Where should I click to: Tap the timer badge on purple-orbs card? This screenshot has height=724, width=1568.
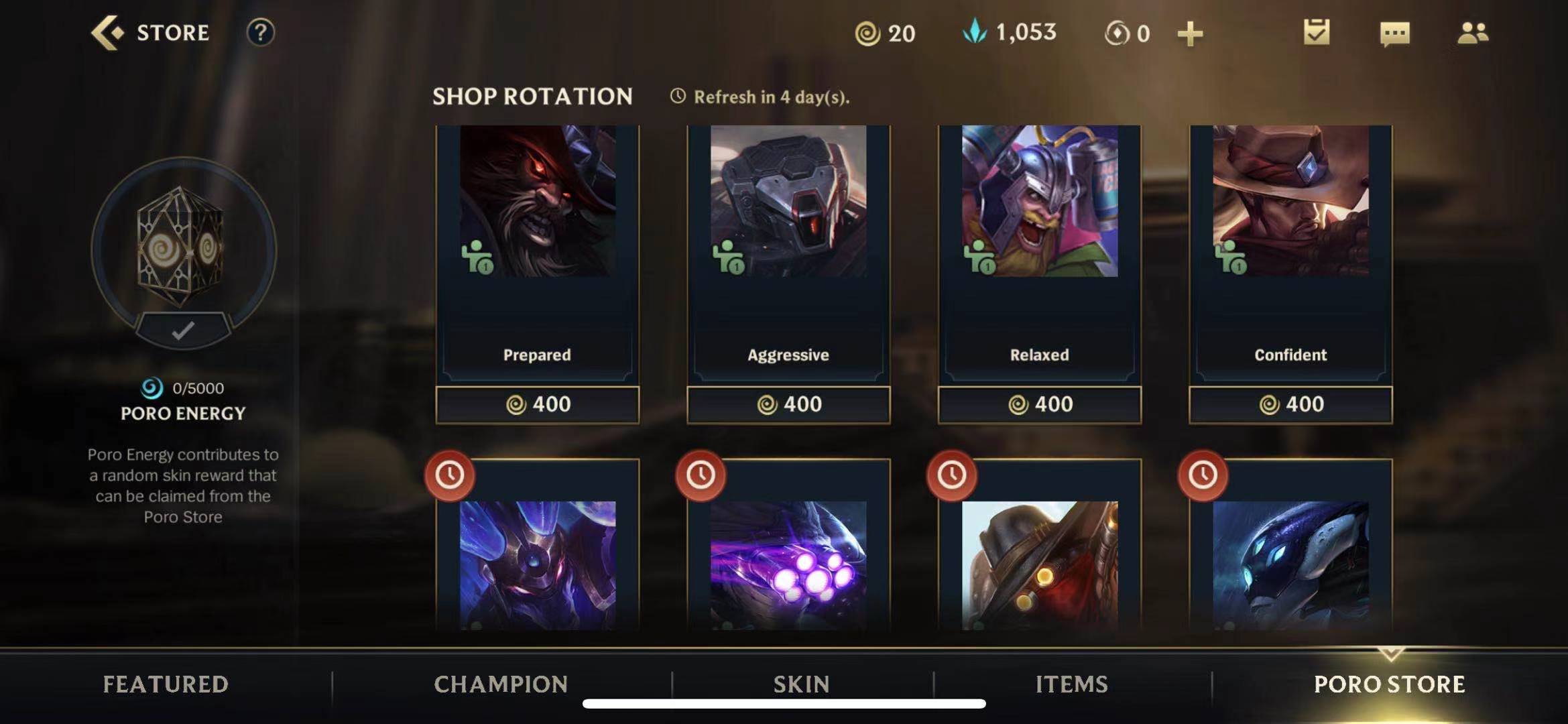[701, 475]
